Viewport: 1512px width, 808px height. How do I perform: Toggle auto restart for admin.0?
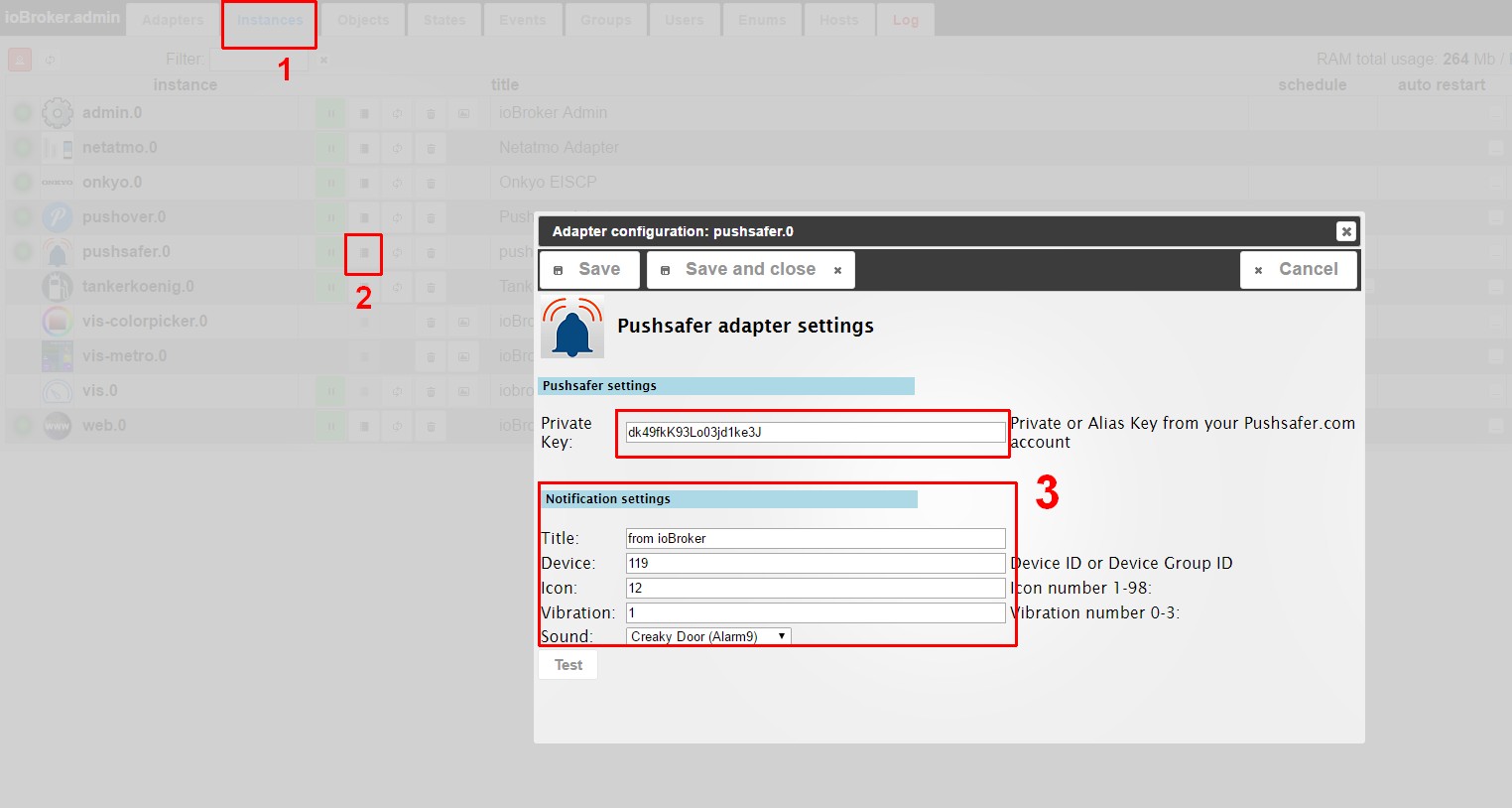pos(1495,113)
